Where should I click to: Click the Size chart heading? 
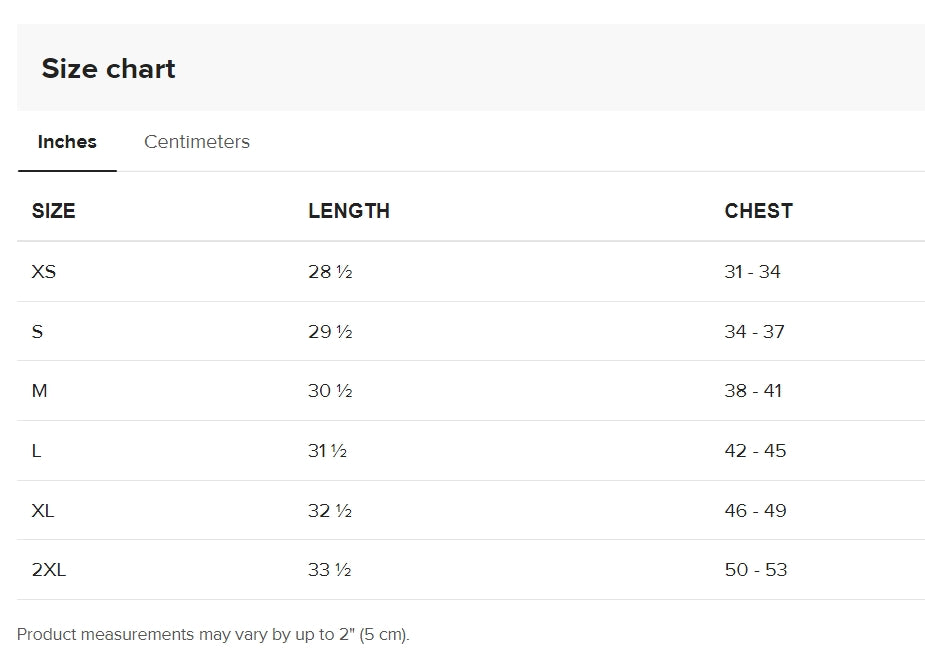click(109, 68)
